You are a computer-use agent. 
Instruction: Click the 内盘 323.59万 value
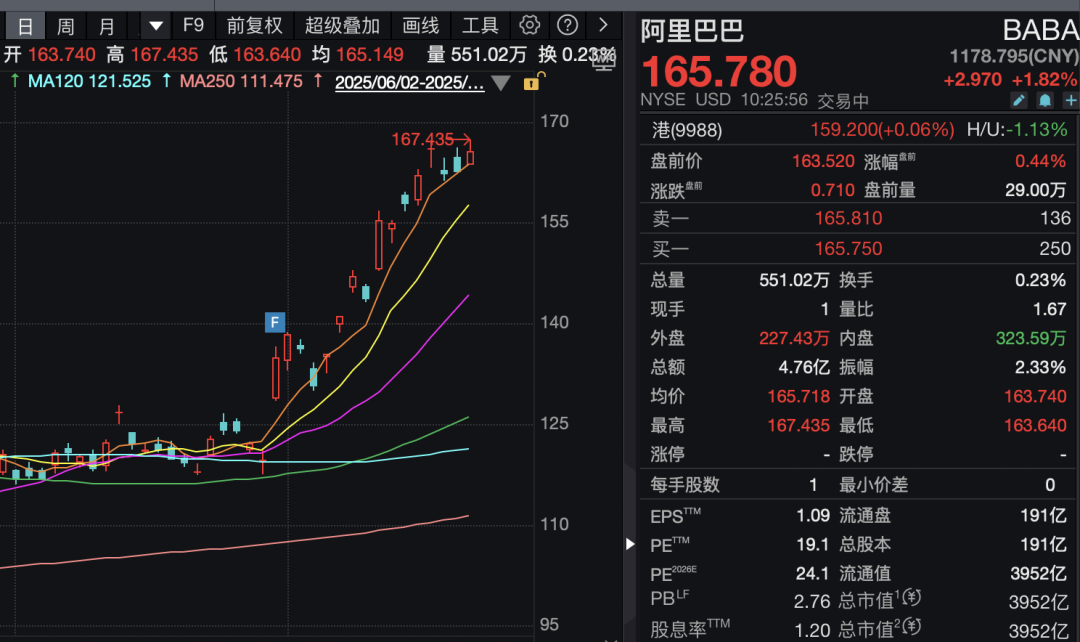coord(1030,338)
